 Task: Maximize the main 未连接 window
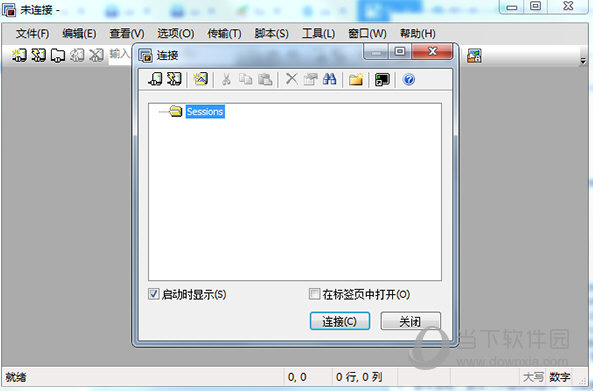[x=535, y=6]
